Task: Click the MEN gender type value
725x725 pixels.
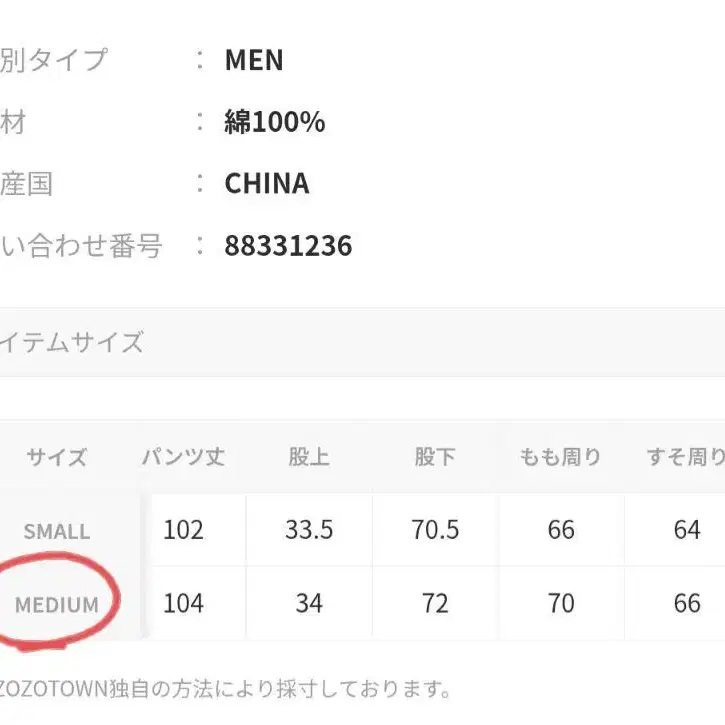Action: (x=254, y=61)
